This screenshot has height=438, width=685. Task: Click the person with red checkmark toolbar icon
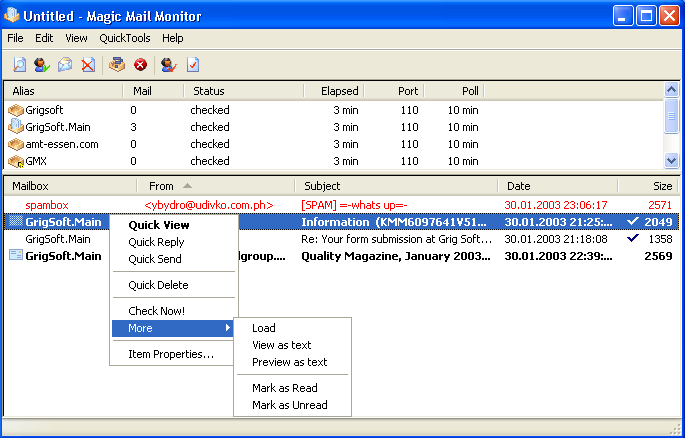coord(169,65)
